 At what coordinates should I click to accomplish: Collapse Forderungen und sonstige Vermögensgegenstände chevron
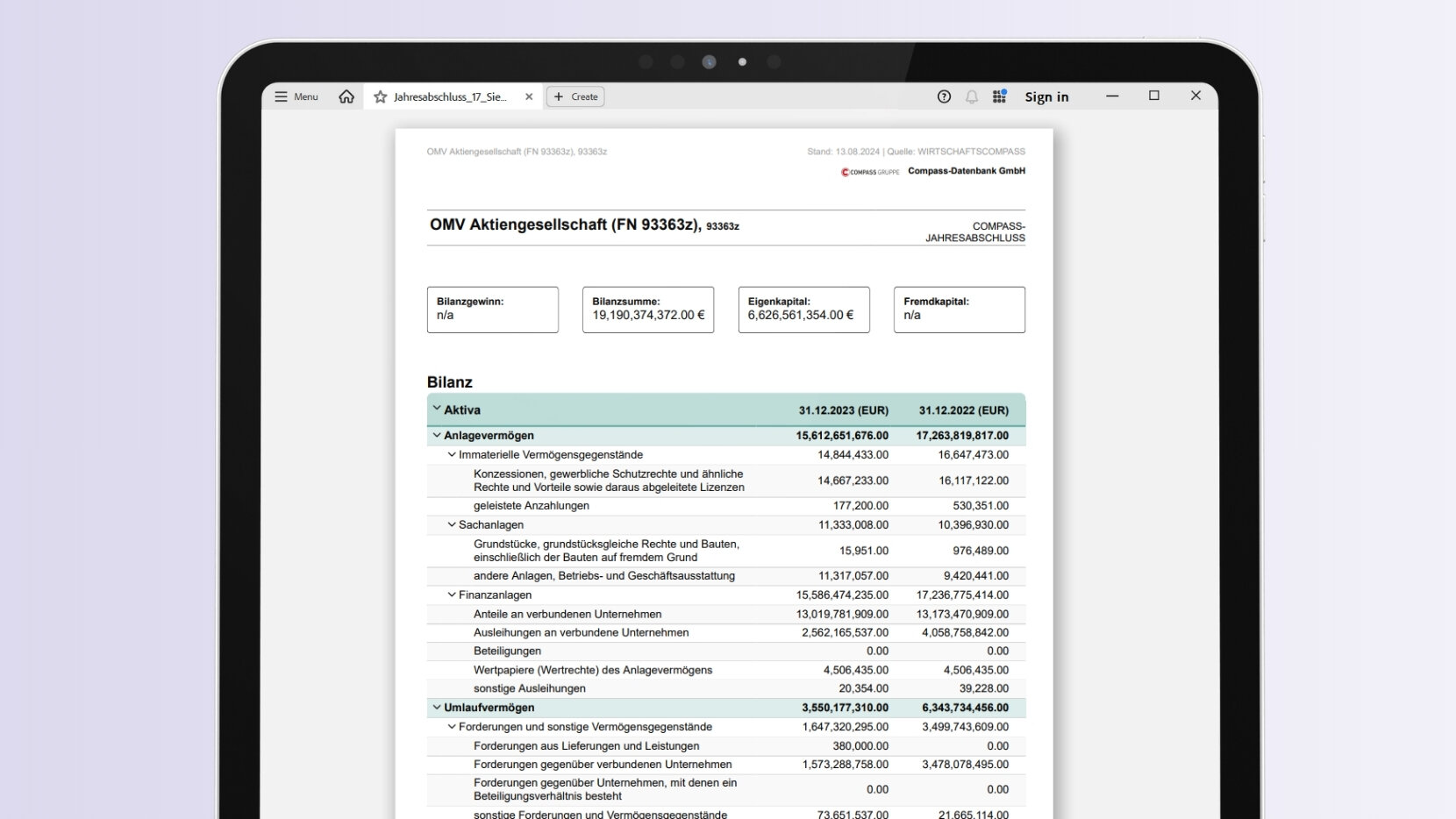[452, 726]
